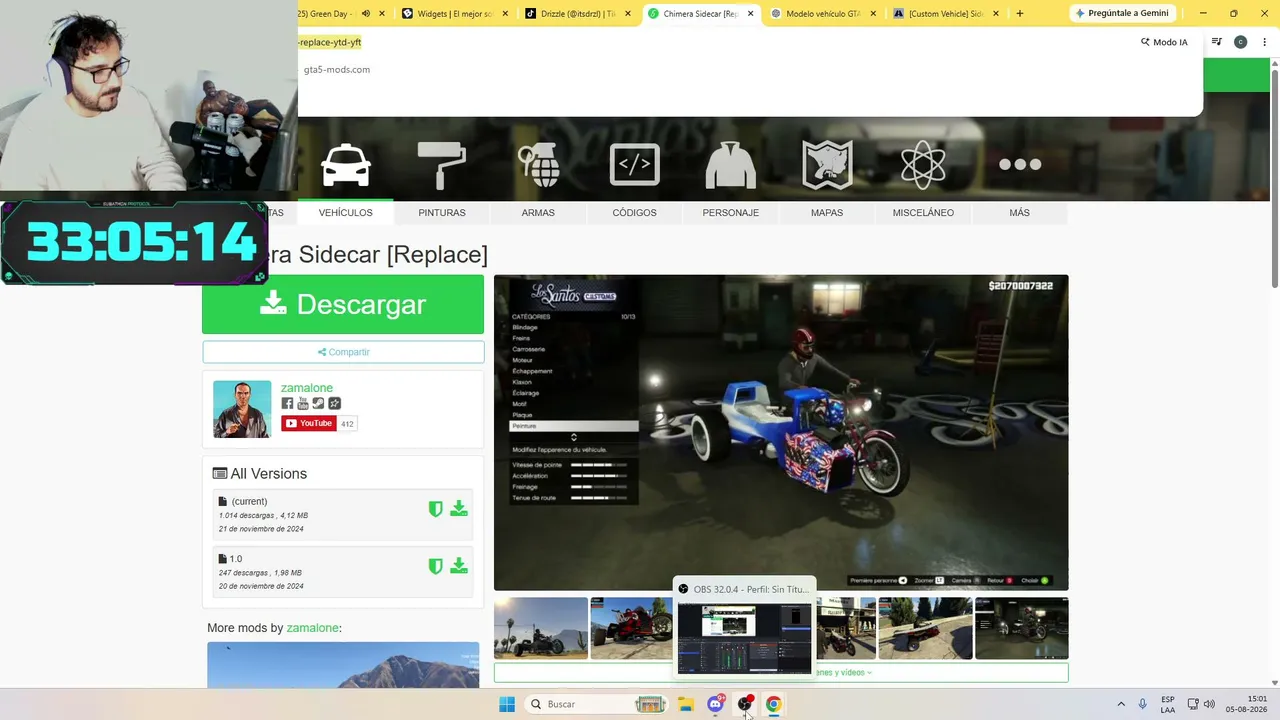Open the paint roller Pinturas icon
This screenshot has width=1280, height=720.
(x=441, y=165)
